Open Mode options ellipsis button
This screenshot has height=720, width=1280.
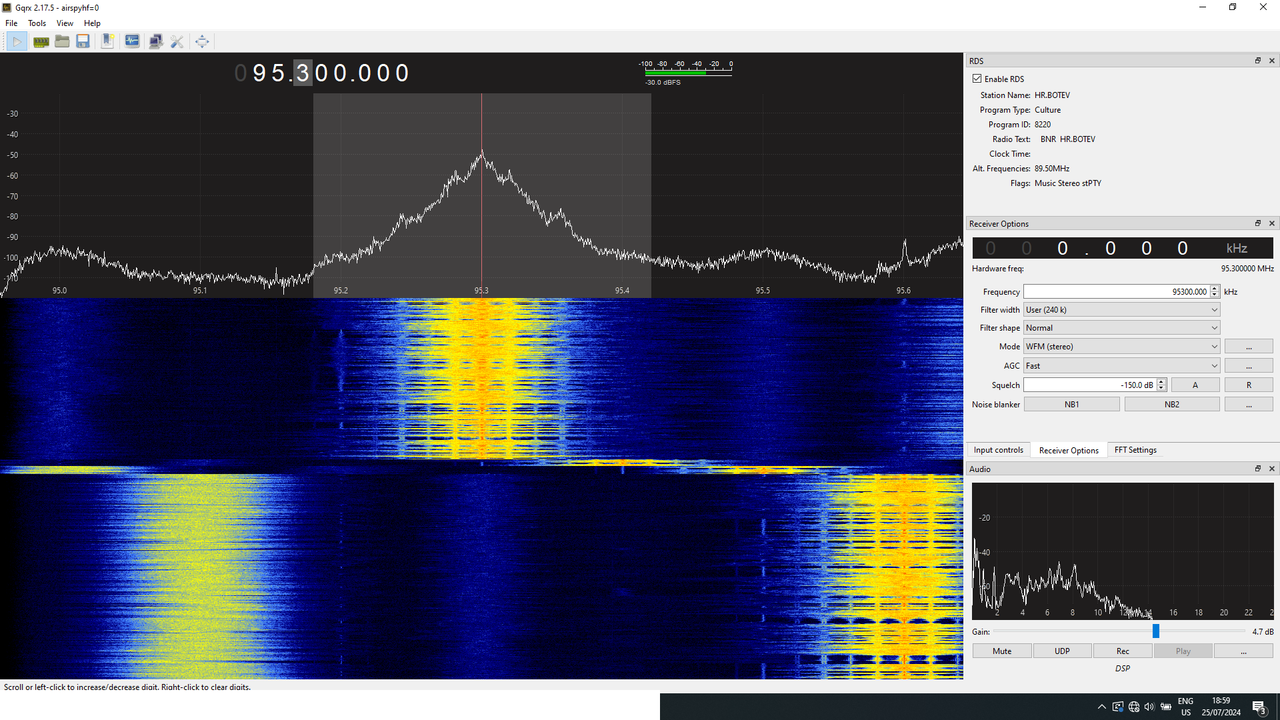click(x=1248, y=346)
